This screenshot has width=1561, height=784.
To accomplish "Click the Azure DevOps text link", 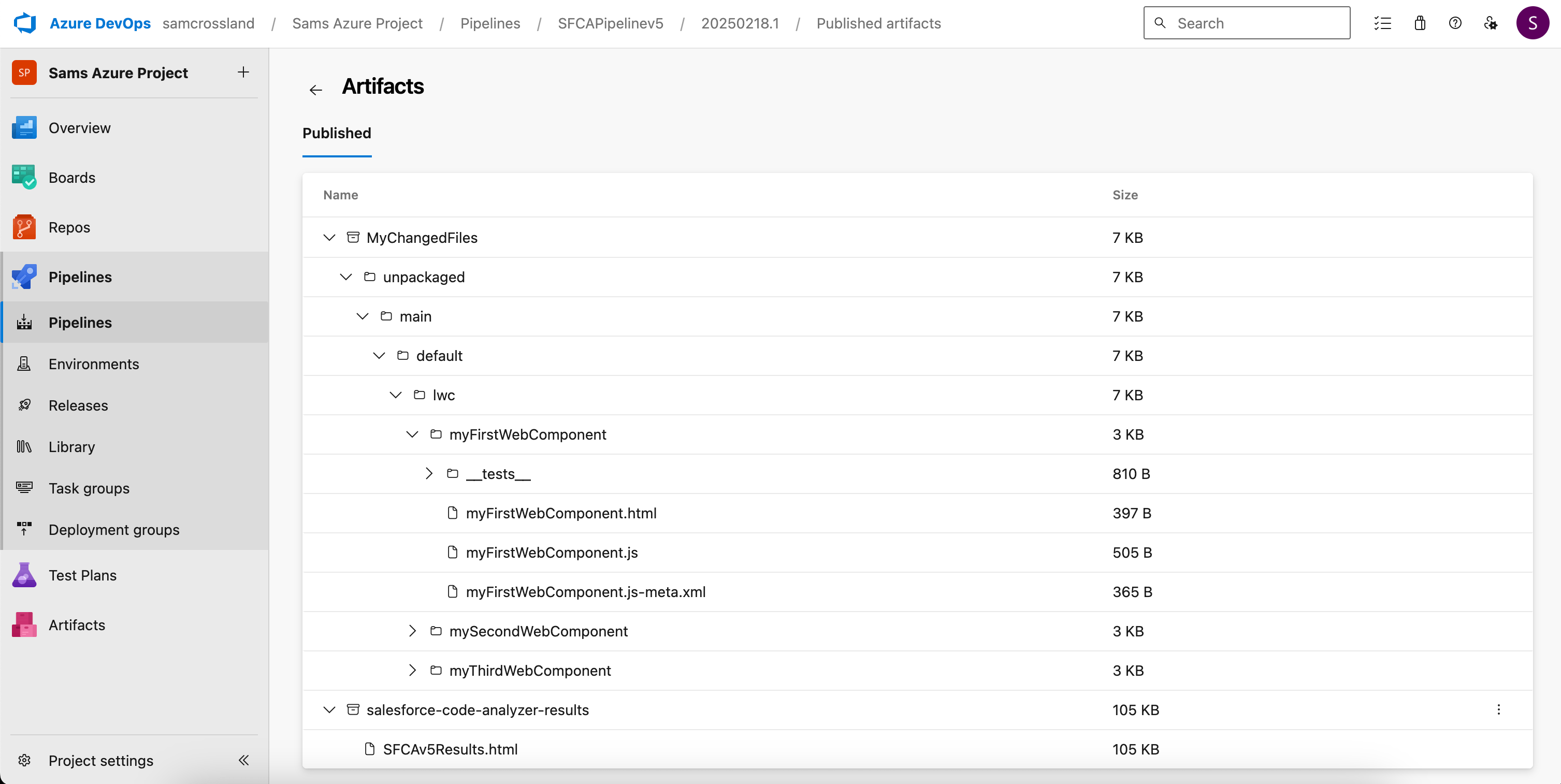I will (x=100, y=23).
